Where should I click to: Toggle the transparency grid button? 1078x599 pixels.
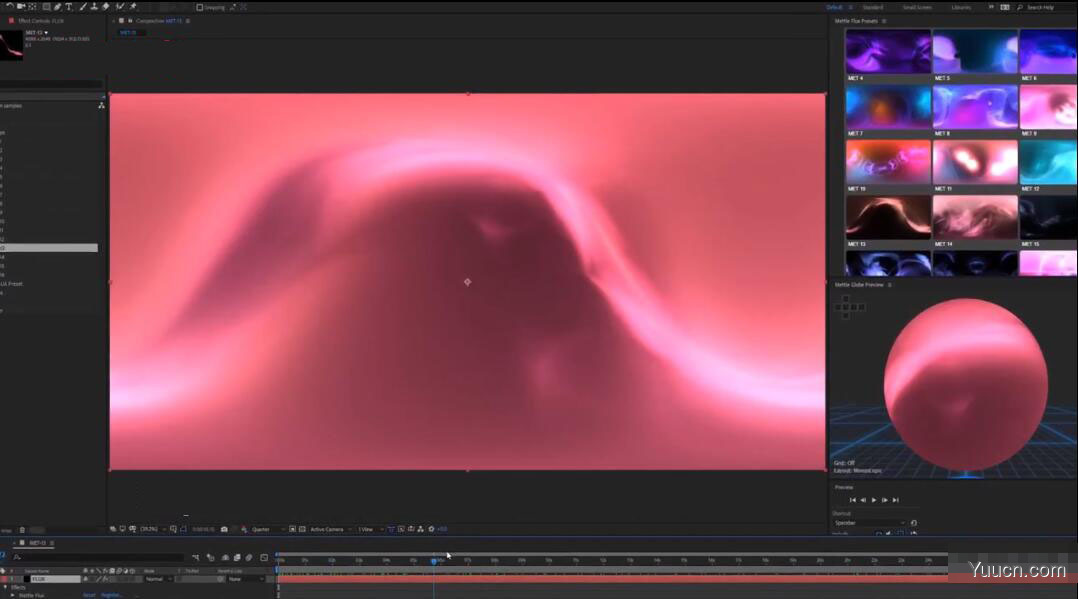point(302,530)
